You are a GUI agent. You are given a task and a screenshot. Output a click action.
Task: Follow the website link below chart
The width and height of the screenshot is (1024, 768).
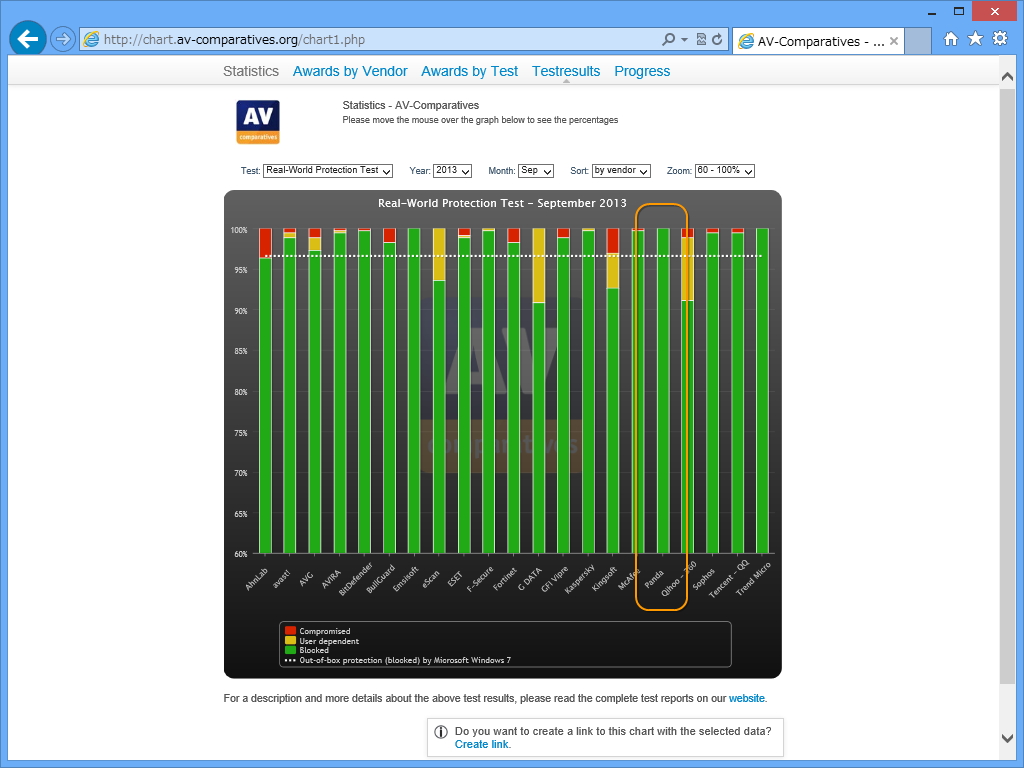click(746, 698)
